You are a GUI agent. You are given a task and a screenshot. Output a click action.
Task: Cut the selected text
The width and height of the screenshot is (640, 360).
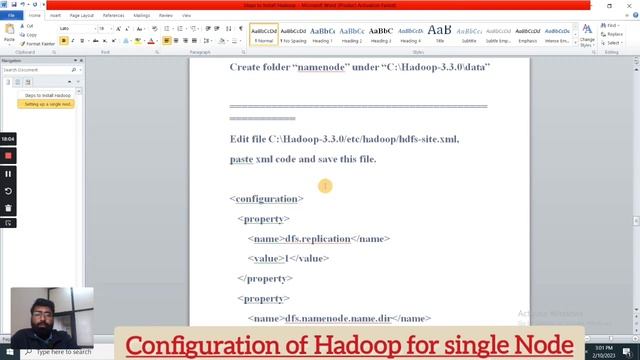pyautogui.click(x=27, y=26)
